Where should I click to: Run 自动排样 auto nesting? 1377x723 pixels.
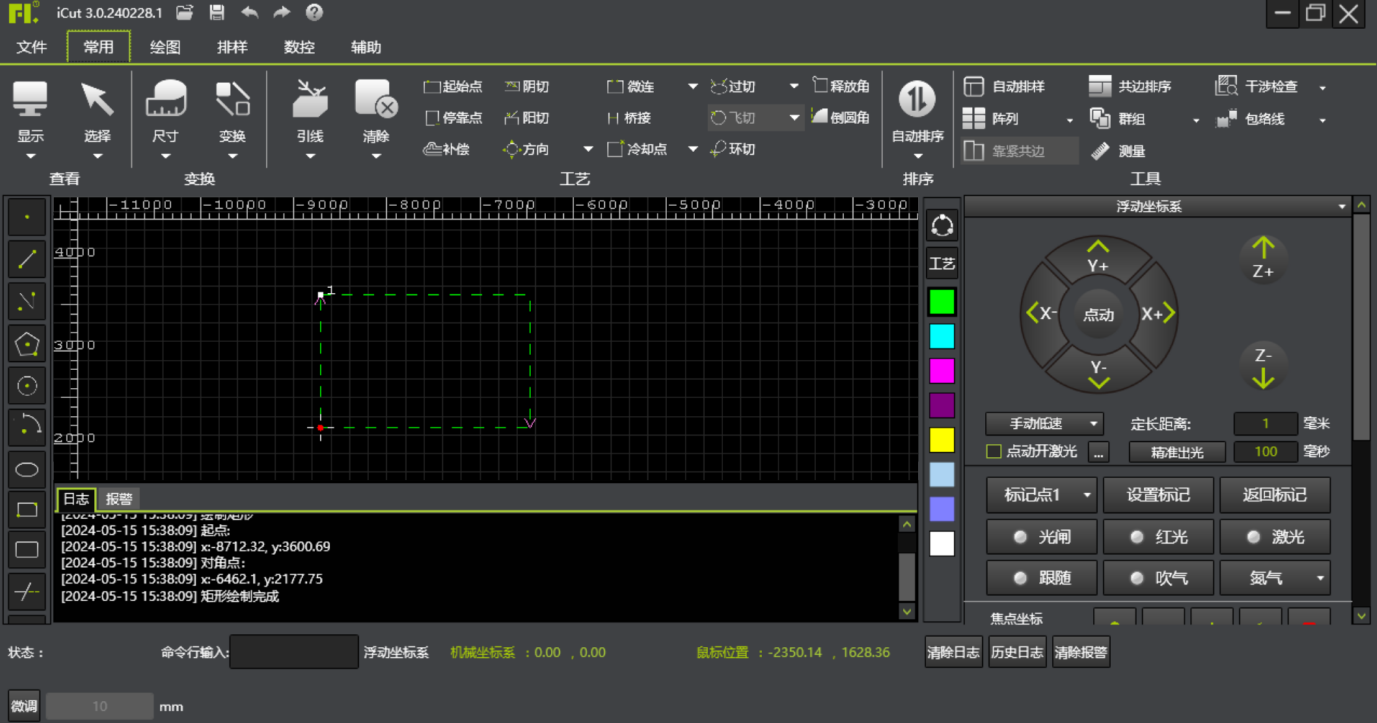coord(1005,87)
